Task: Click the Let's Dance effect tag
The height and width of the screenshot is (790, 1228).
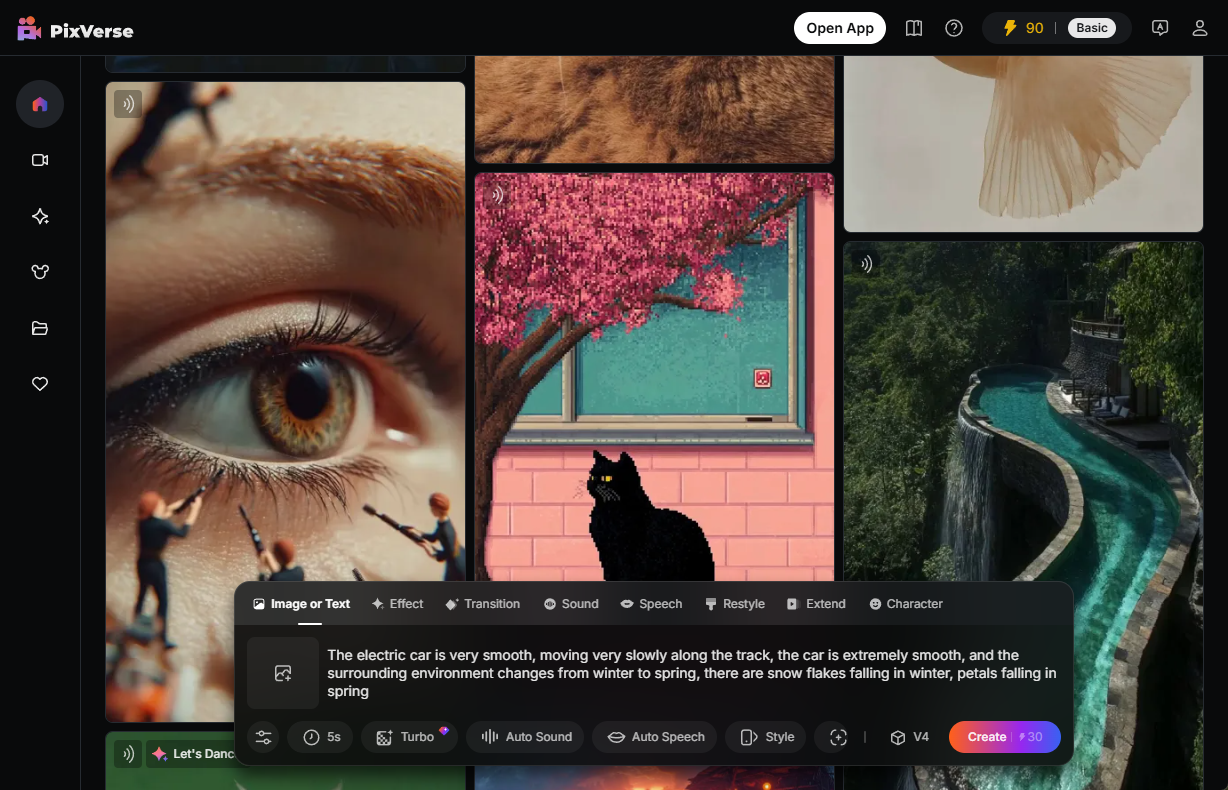Action: 194,754
